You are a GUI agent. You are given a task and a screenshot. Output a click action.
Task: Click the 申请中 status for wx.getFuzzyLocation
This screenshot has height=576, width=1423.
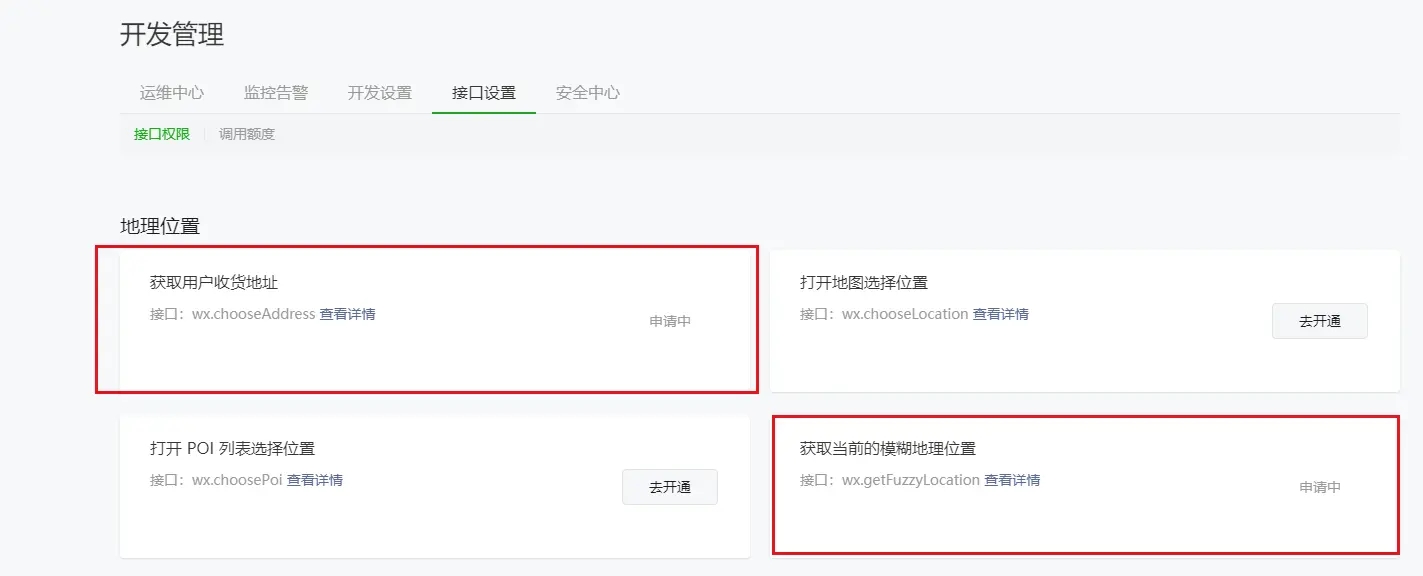click(x=1320, y=487)
